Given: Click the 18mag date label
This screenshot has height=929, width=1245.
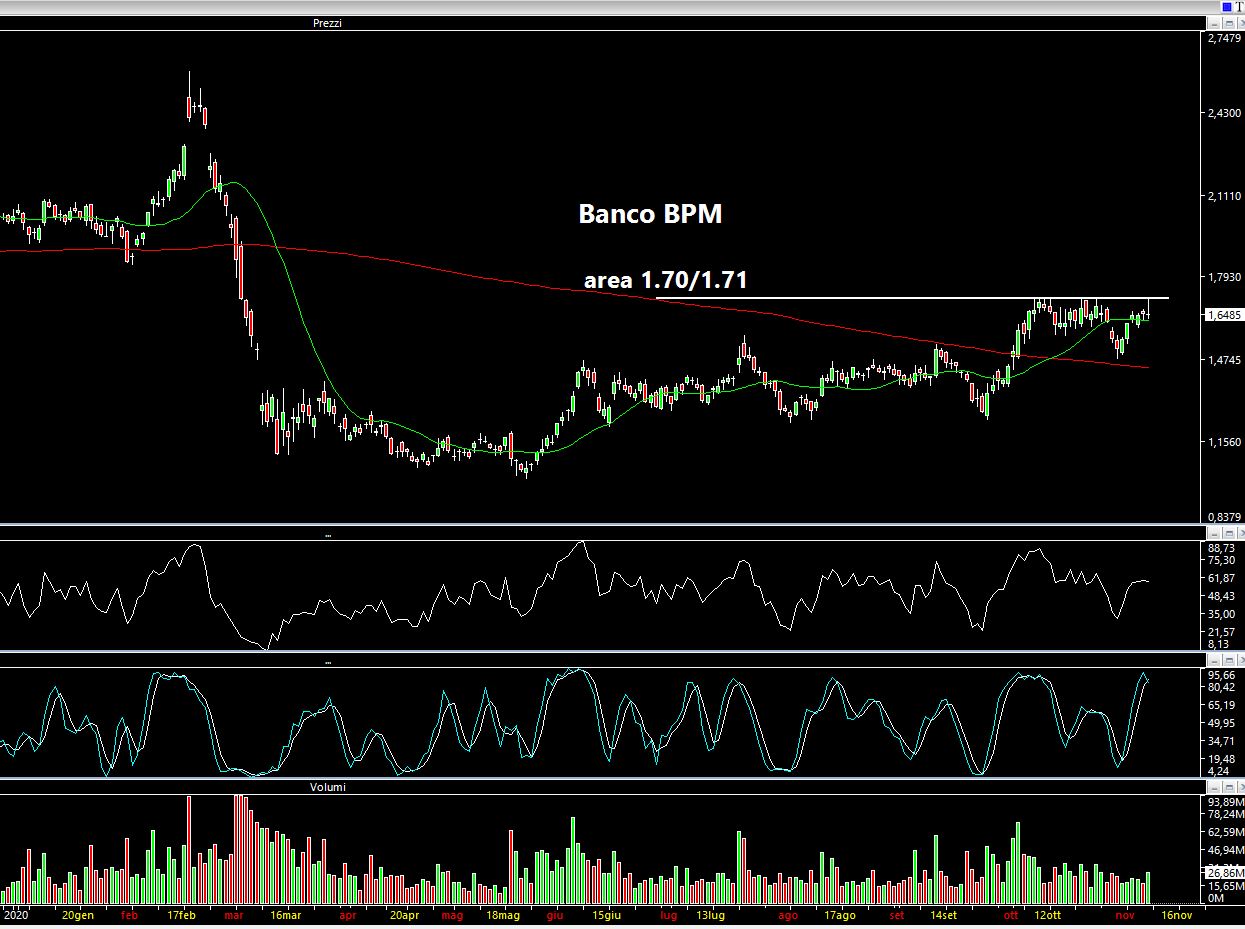Looking at the screenshot, I should click(x=502, y=915).
